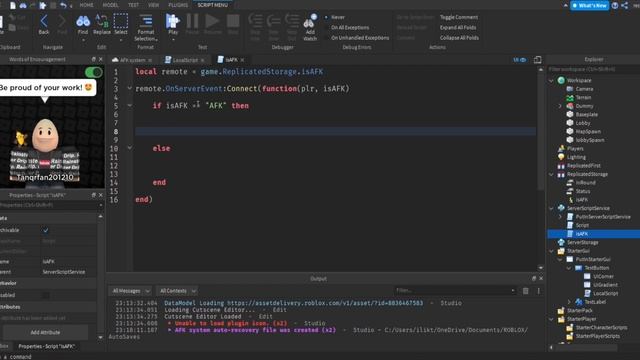Collapse the Workspace tree node
640x360 pixels.
(551, 80)
